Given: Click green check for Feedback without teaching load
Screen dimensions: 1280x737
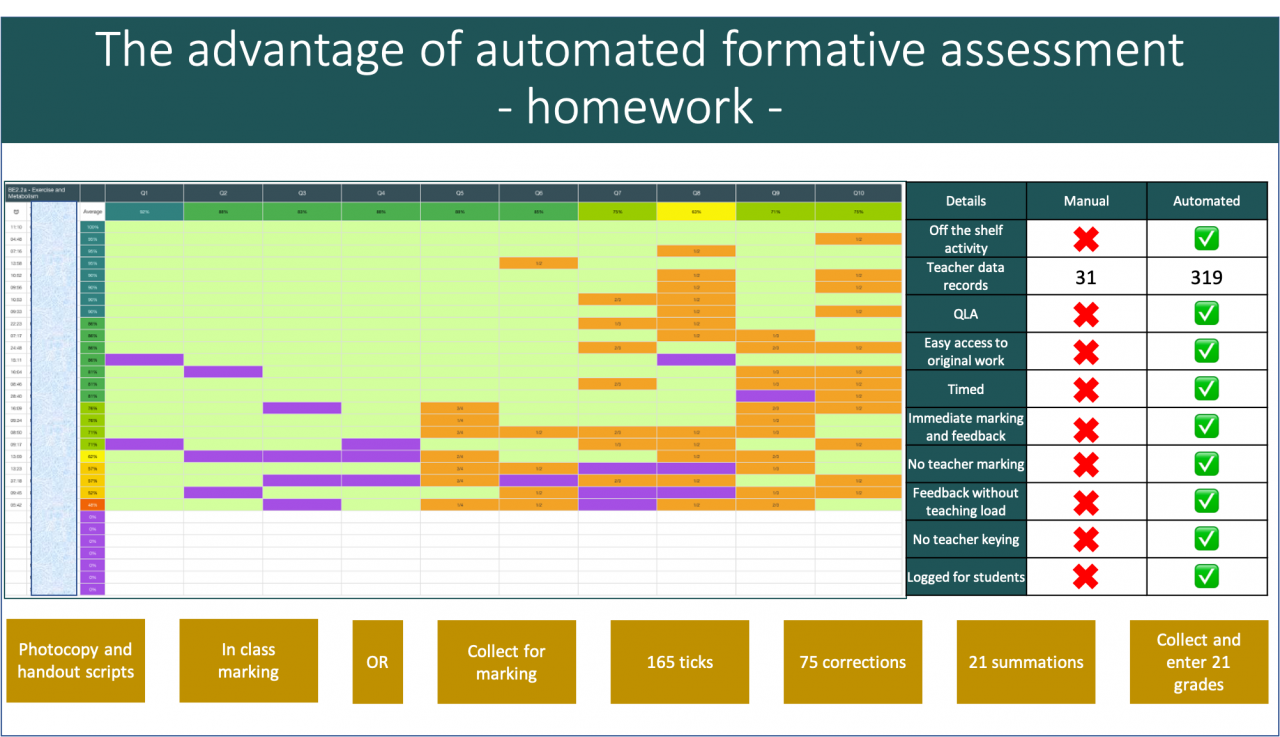Looking at the screenshot, I should pos(1207,502).
